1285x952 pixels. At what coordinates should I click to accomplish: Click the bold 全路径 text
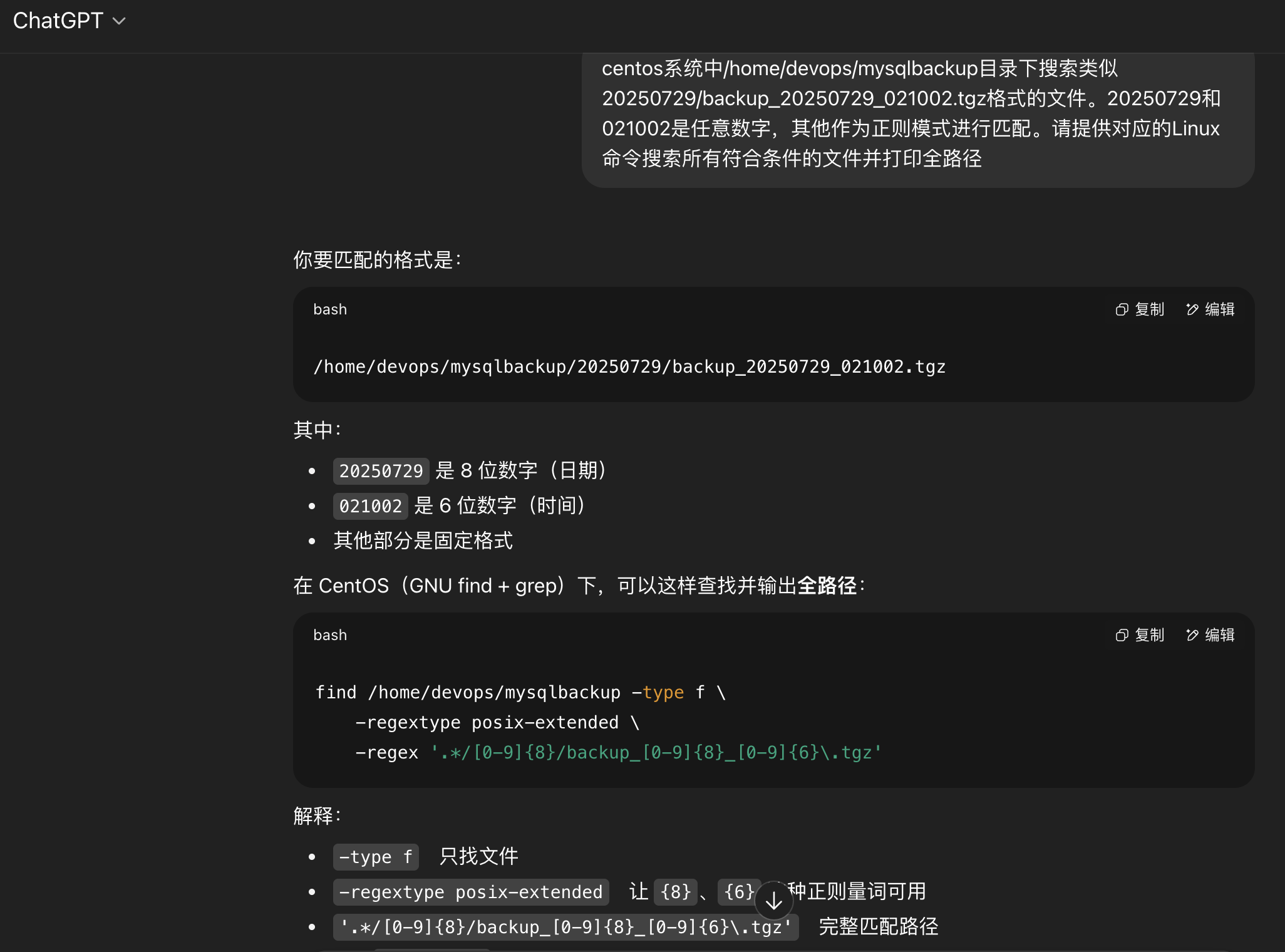pyautogui.click(x=827, y=586)
